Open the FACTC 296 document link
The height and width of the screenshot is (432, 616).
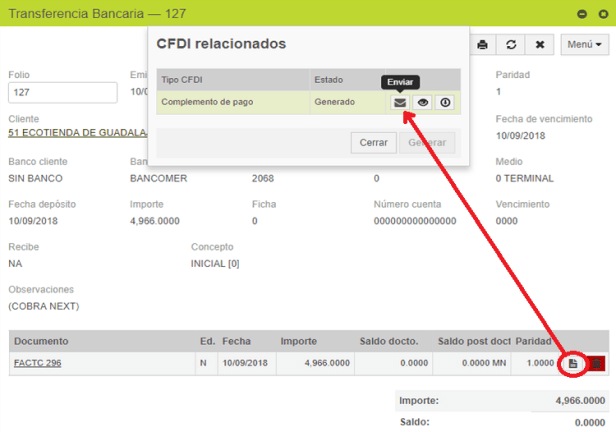coord(37,363)
